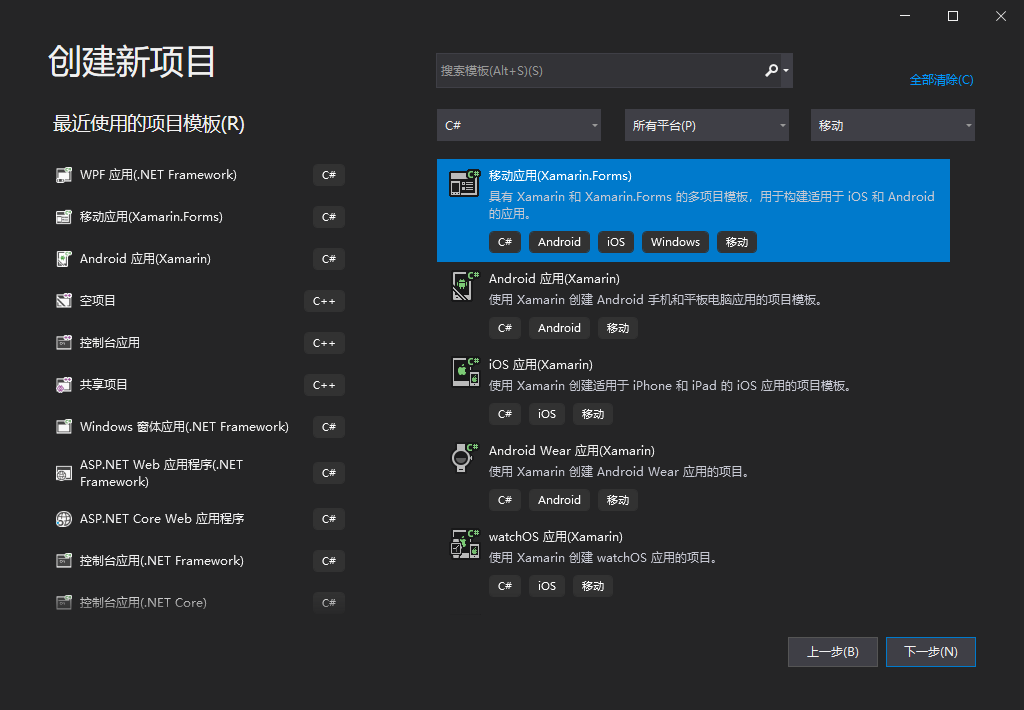
Task: Open the C# language filter dropdown
Action: (519, 125)
